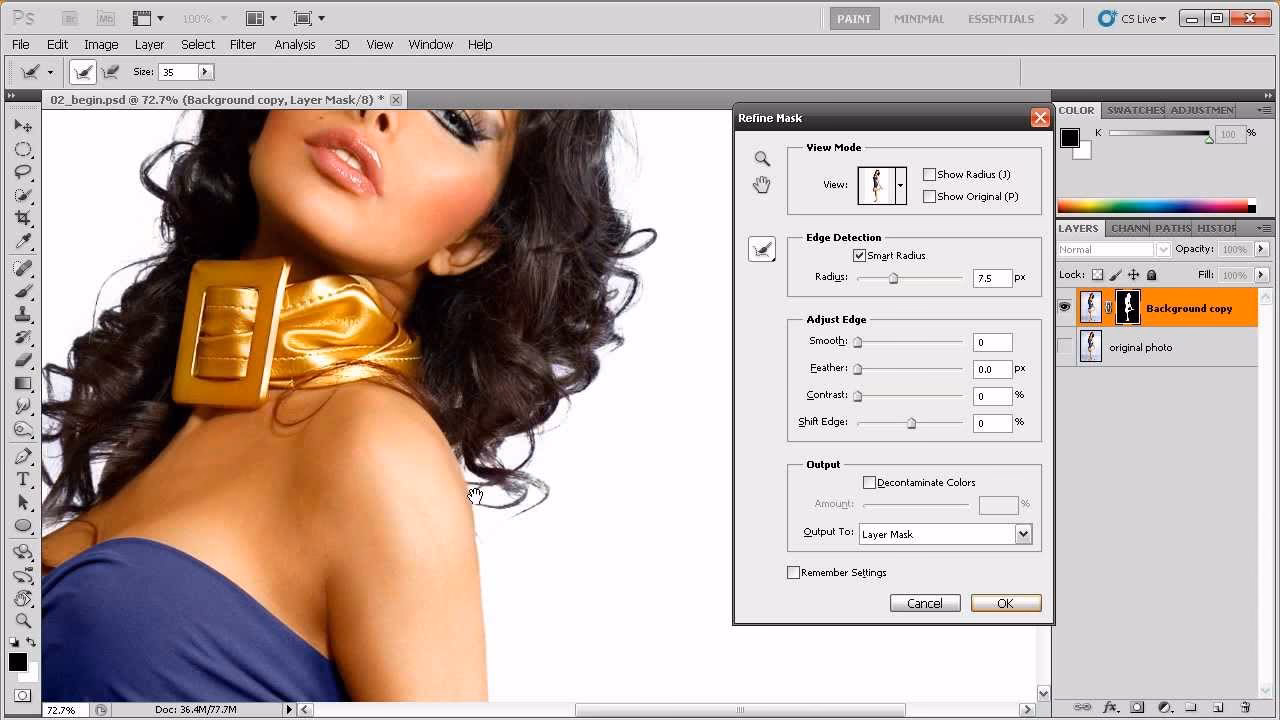This screenshot has width=1280, height=720.
Task: Activate the Refine Radius brush in the dialog
Action: click(x=761, y=248)
